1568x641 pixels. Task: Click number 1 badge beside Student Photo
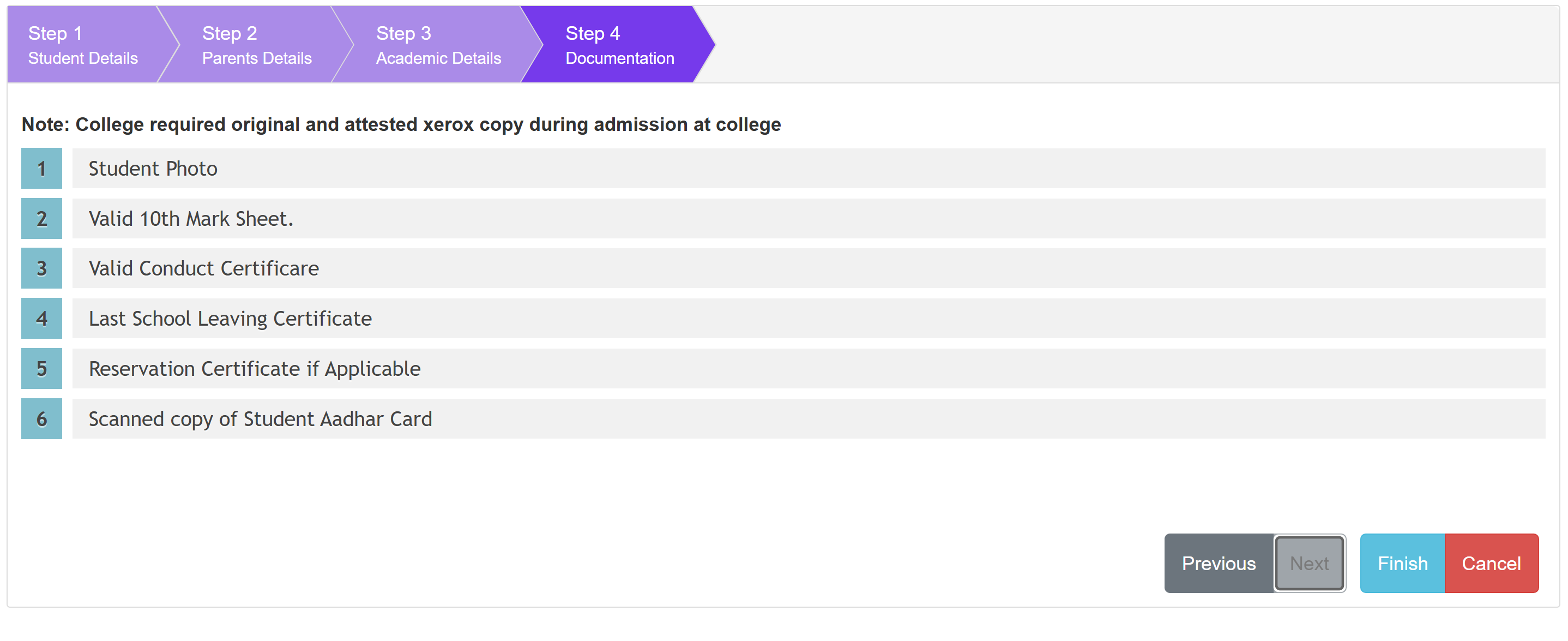41,168
